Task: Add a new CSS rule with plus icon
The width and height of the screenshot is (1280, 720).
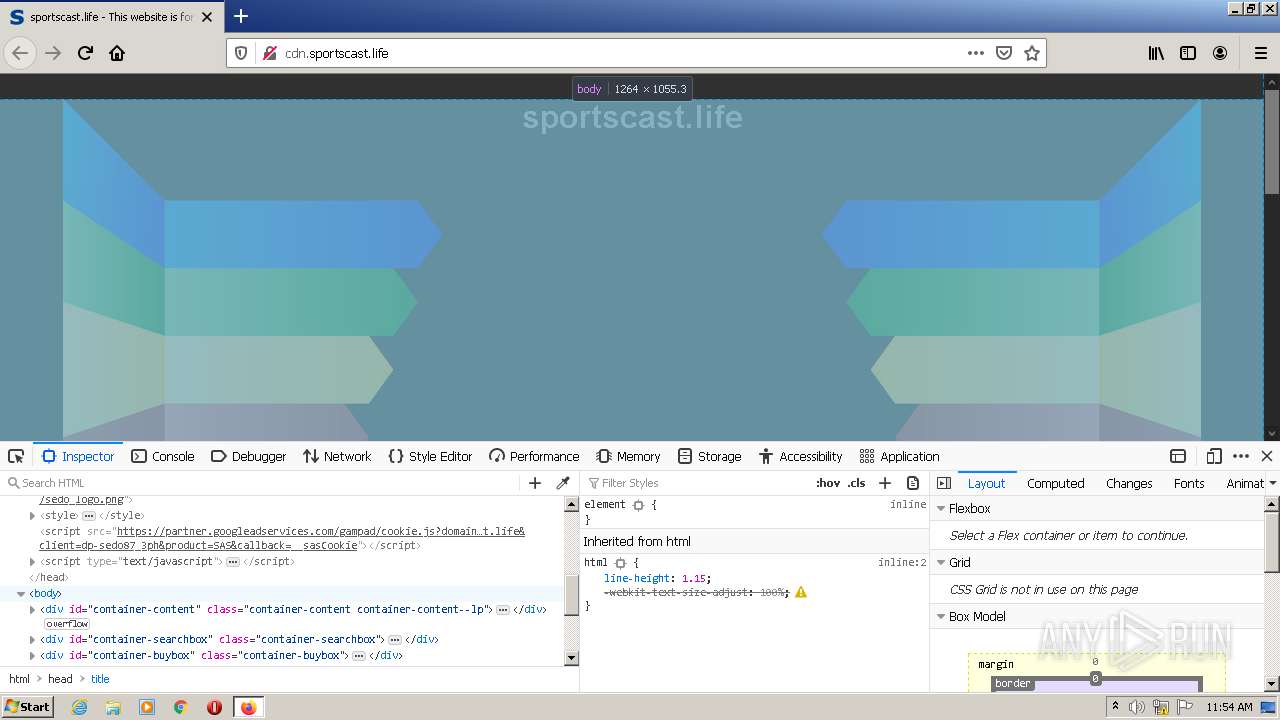Action: coord(884,483)
